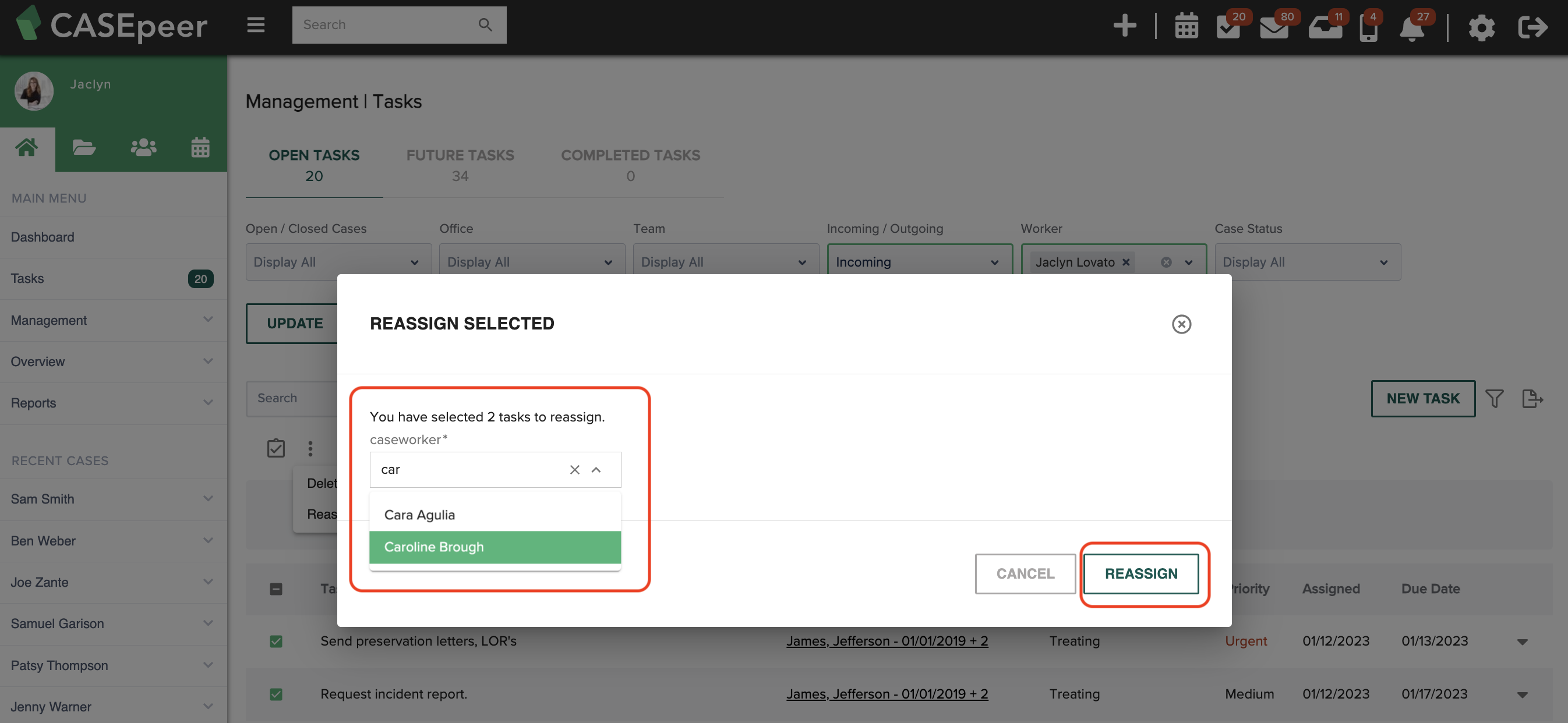The image size is (1568, 723).
Task: Remove the Jaclyn Lovato worker chip
Action: pos(1125,263)
